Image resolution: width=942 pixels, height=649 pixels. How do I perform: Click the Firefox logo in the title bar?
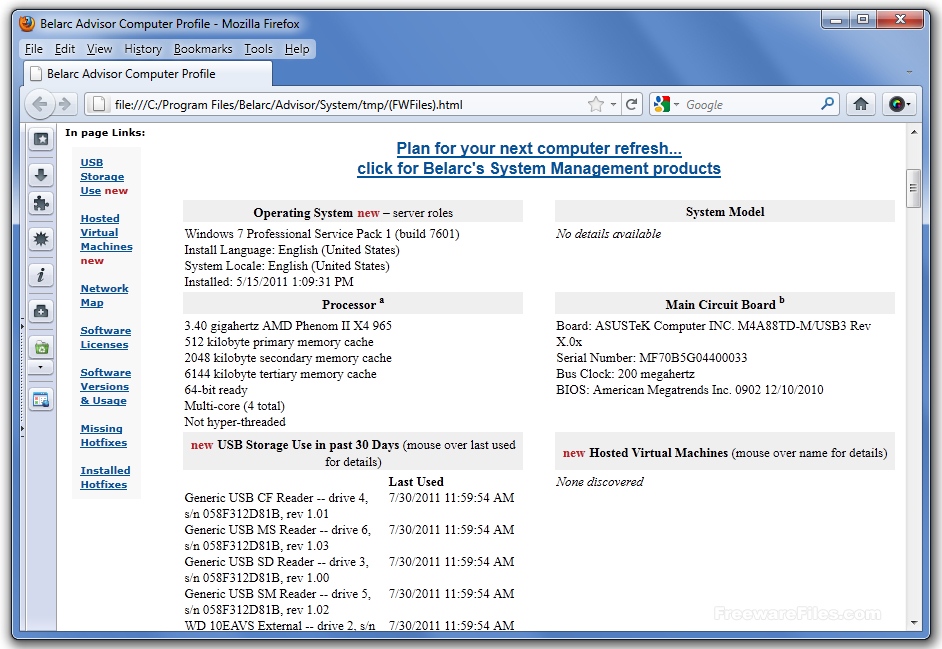pos(27,23)
